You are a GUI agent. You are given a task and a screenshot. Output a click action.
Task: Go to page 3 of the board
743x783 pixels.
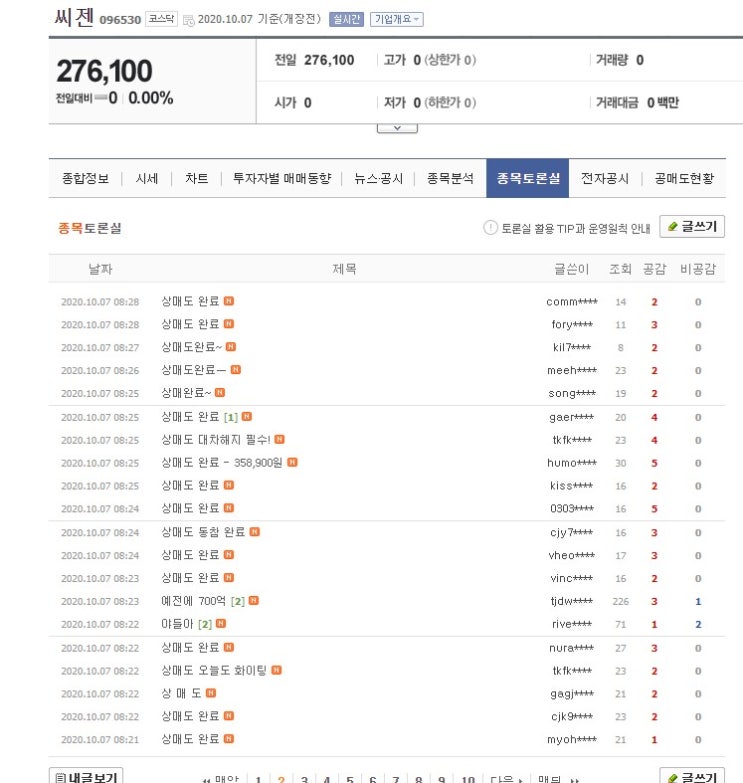tap(304, 779)
